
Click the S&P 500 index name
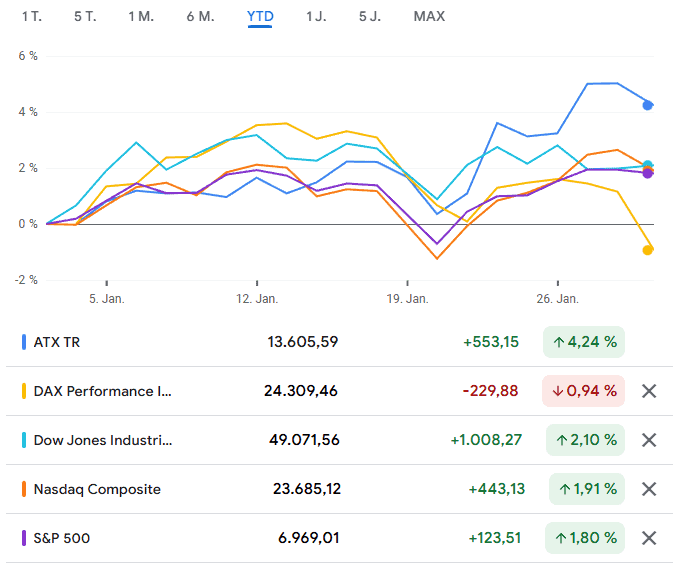pyautogui.click(x=62, y=538)
